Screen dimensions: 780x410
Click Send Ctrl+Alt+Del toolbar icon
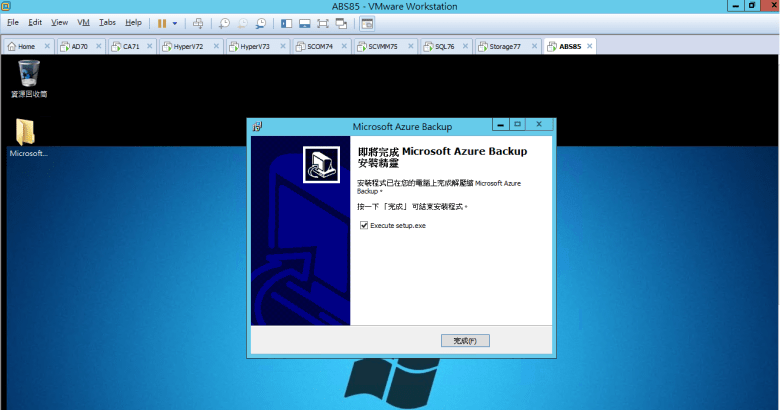(198, 22)
